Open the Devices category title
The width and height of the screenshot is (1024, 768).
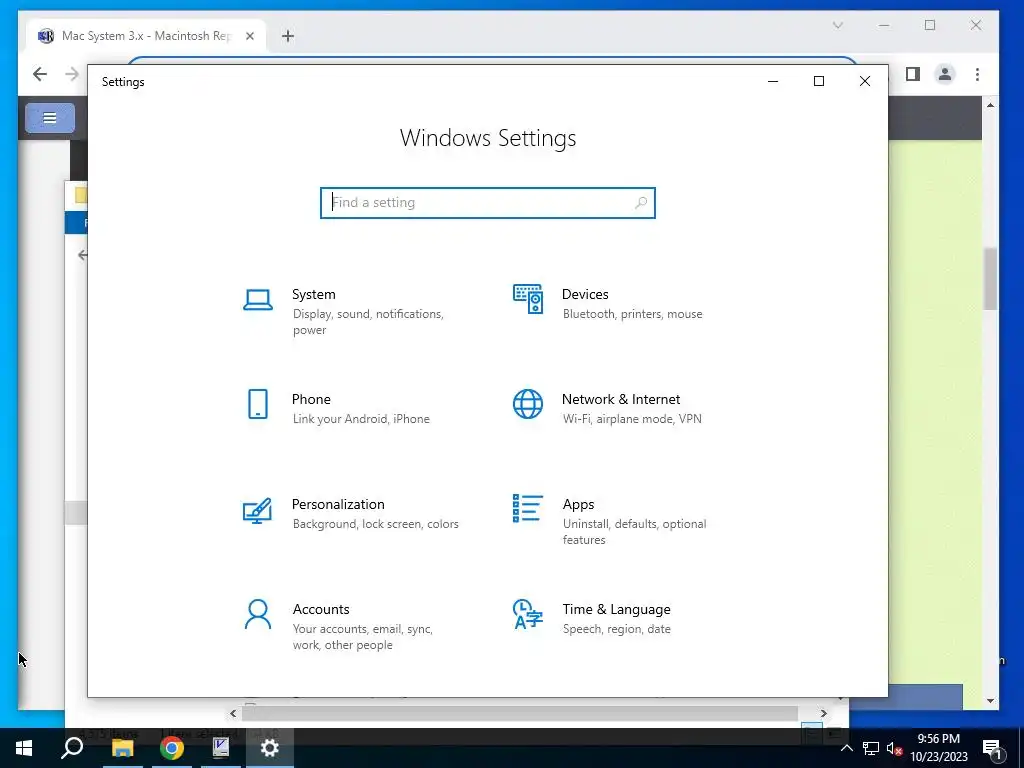pos(585,295)
